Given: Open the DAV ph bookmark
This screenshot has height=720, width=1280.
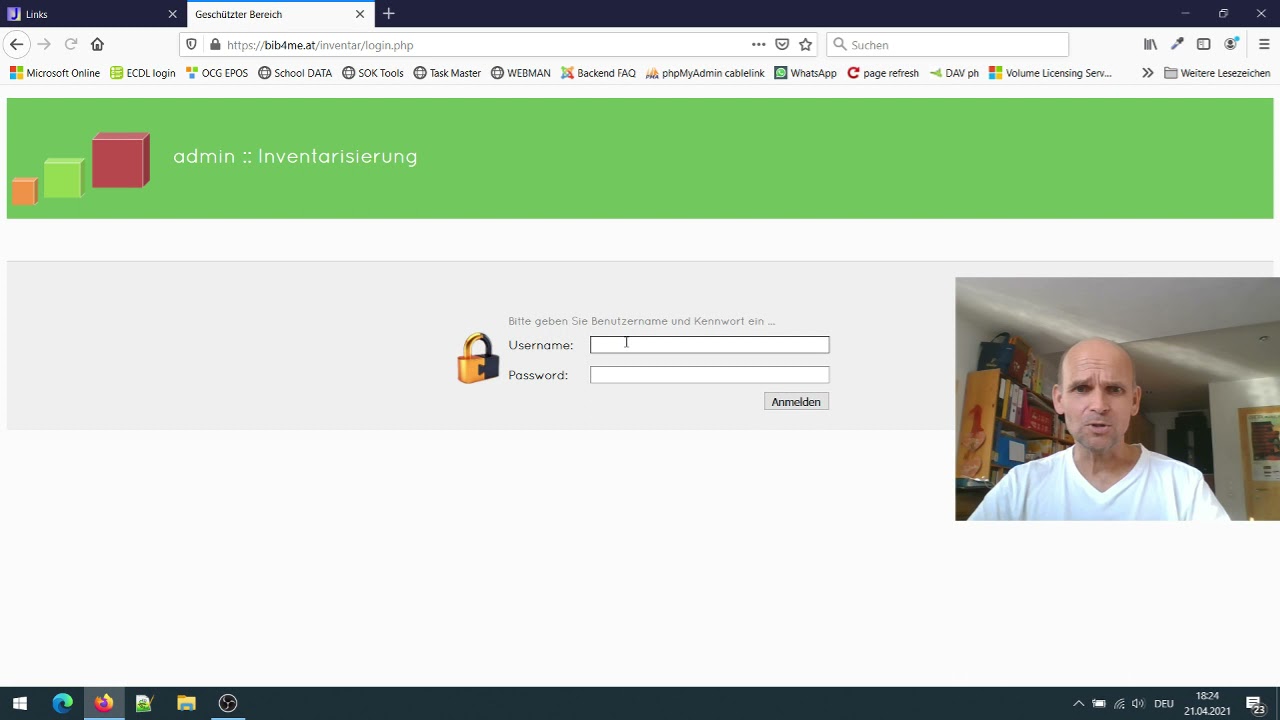Looking at the screenshot, I should click(x=954, y=73).
